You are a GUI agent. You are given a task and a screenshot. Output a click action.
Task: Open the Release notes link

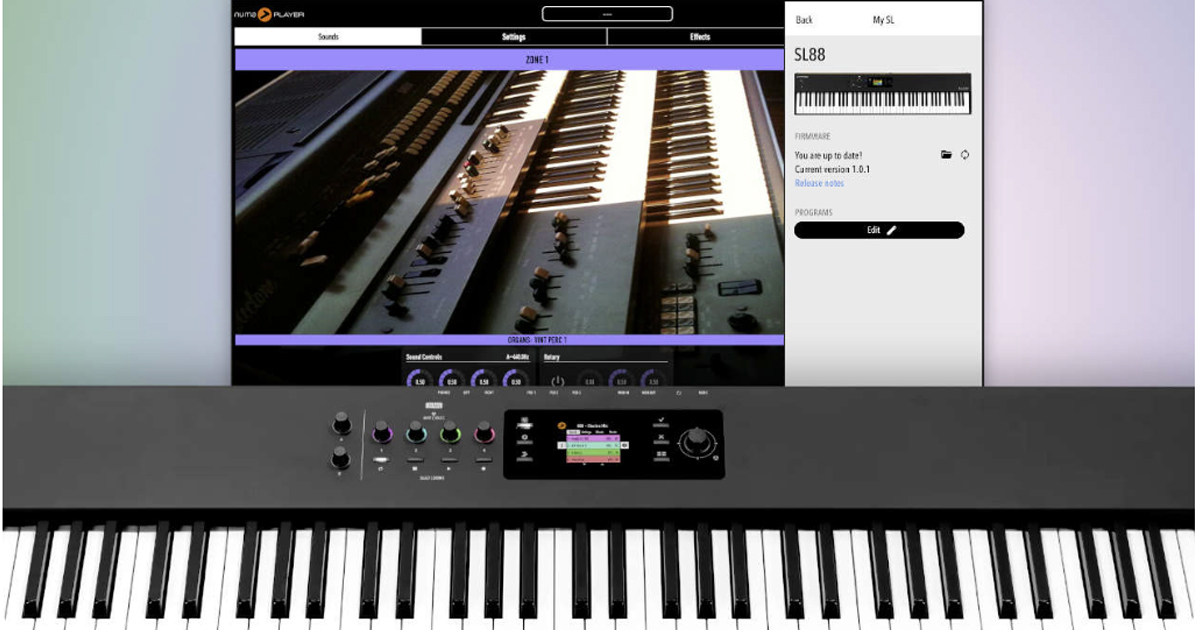tap(819, 183)
